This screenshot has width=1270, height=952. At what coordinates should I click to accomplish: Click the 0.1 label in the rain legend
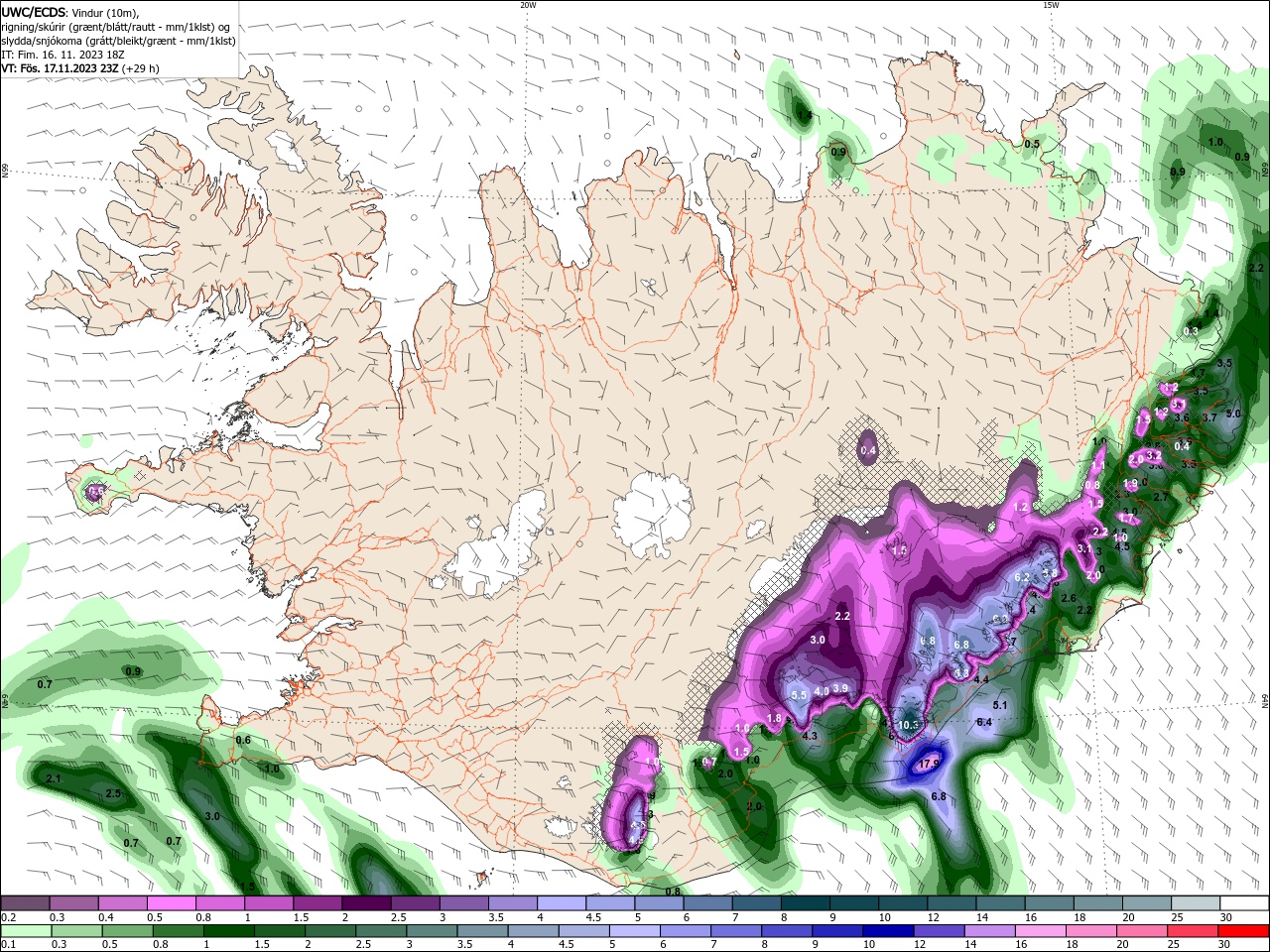tap(7, 945)
